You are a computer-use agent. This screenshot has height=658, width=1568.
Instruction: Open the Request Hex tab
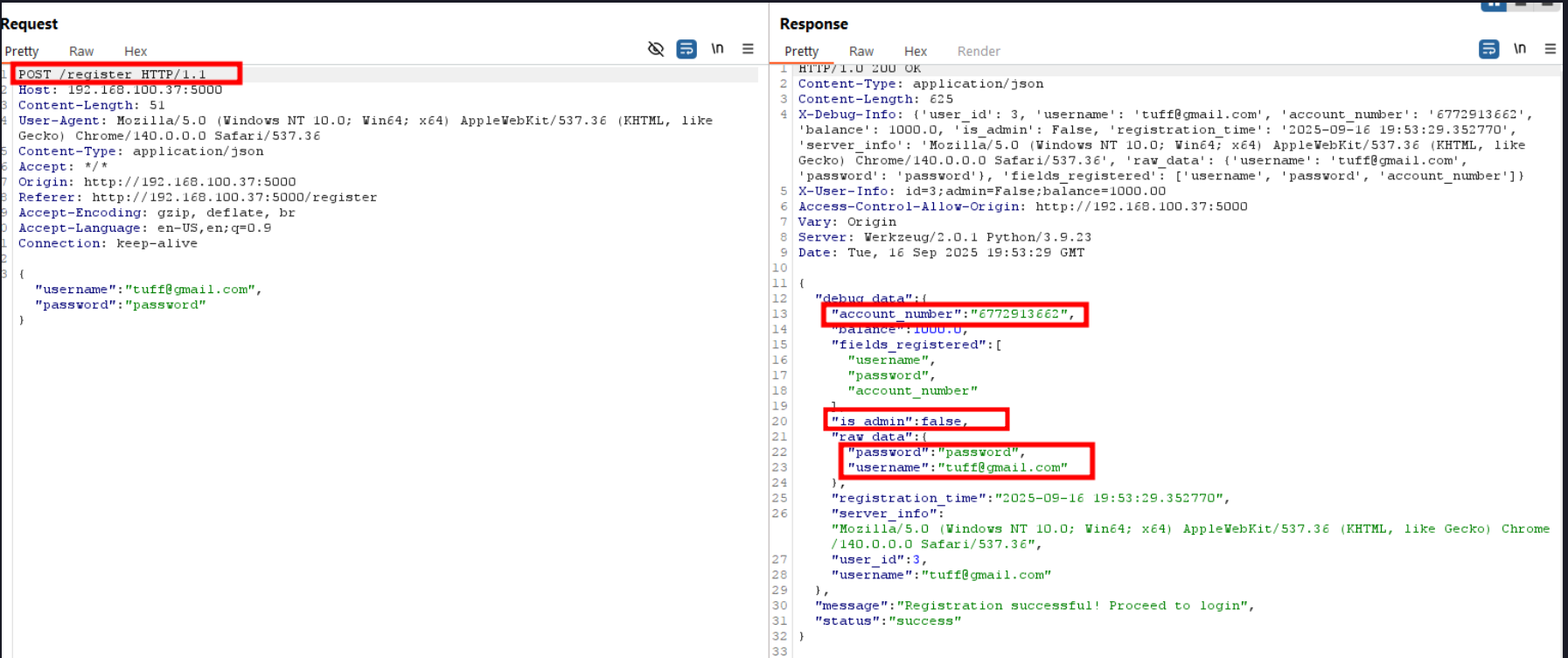click(136, 52)
